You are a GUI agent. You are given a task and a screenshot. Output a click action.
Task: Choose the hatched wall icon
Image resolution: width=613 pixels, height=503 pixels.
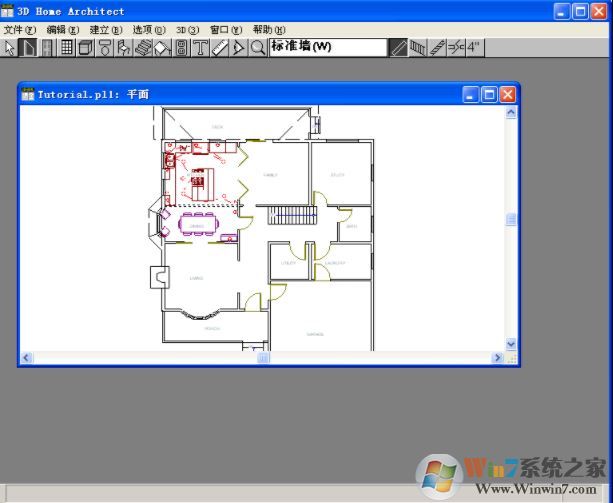point(437,48)
